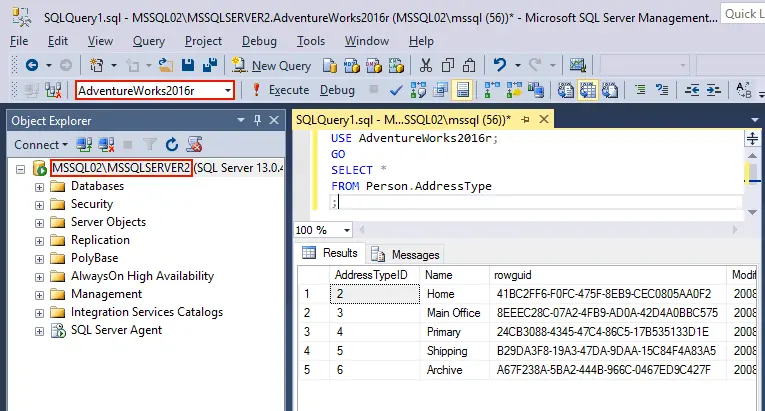765x411 pixels.
Task: Open the Connect dropdown in Object Explorer
Action: click(41, 145)
